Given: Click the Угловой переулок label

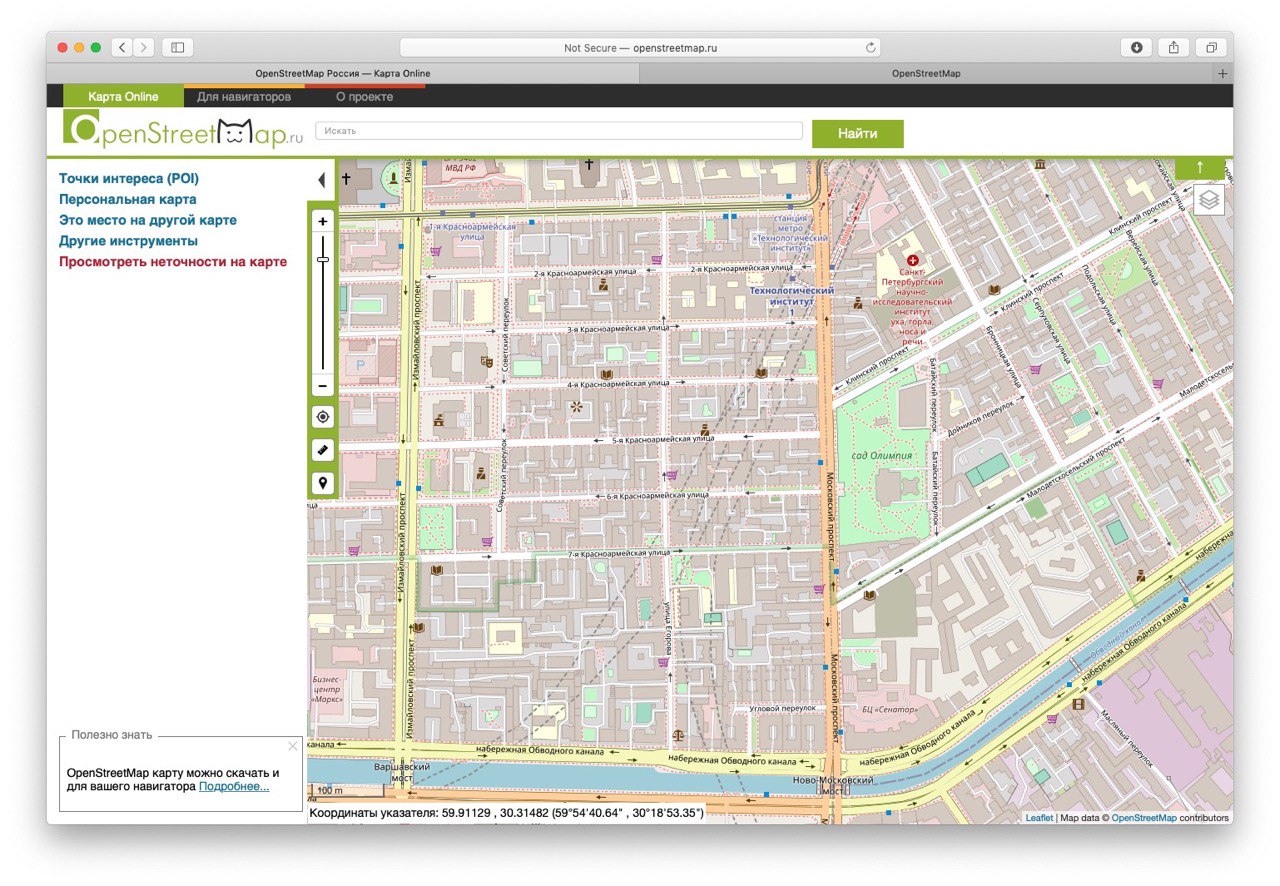Looking at the screenshot, I should [783, 708].
